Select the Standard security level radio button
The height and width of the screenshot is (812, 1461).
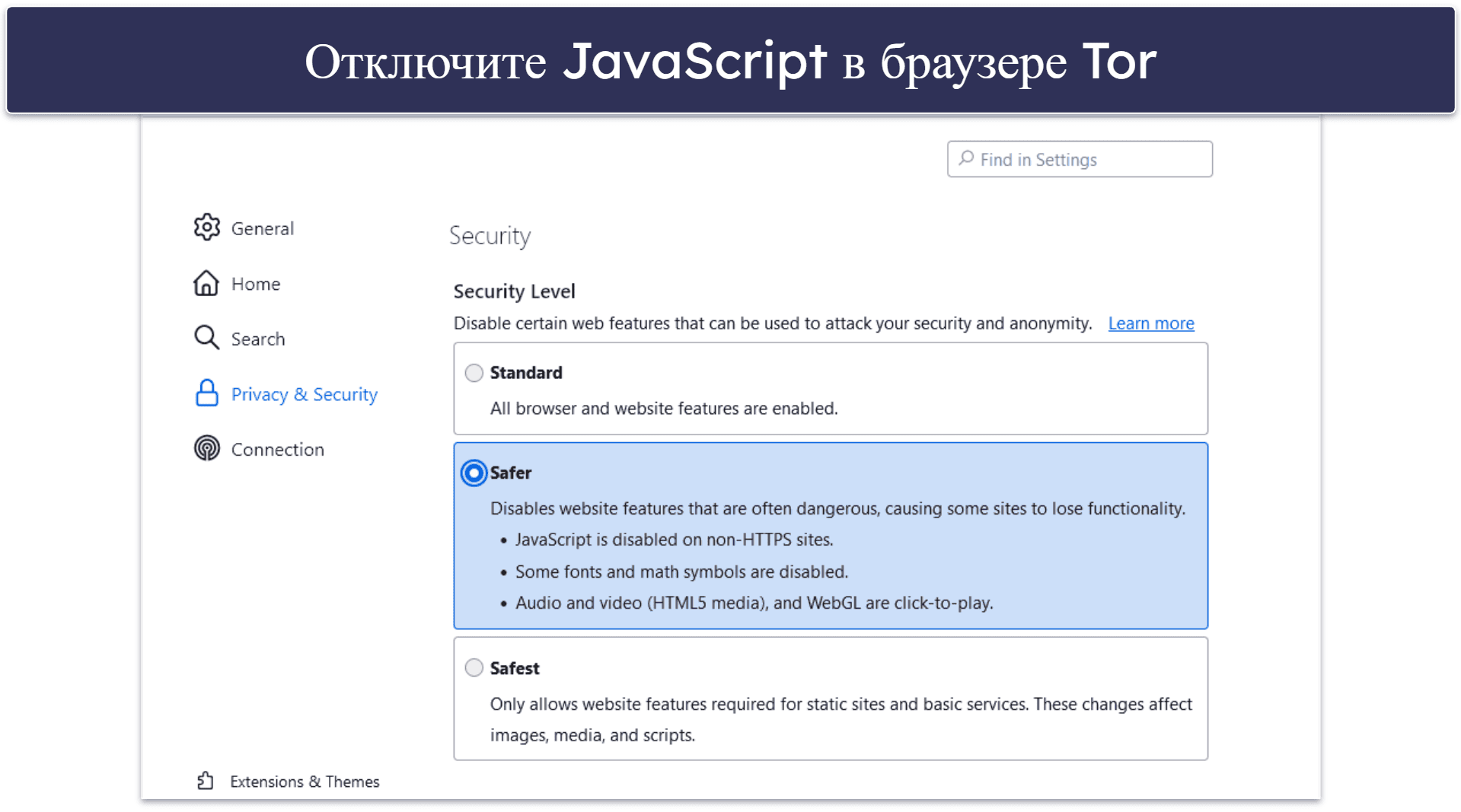[x=474, y=373]
